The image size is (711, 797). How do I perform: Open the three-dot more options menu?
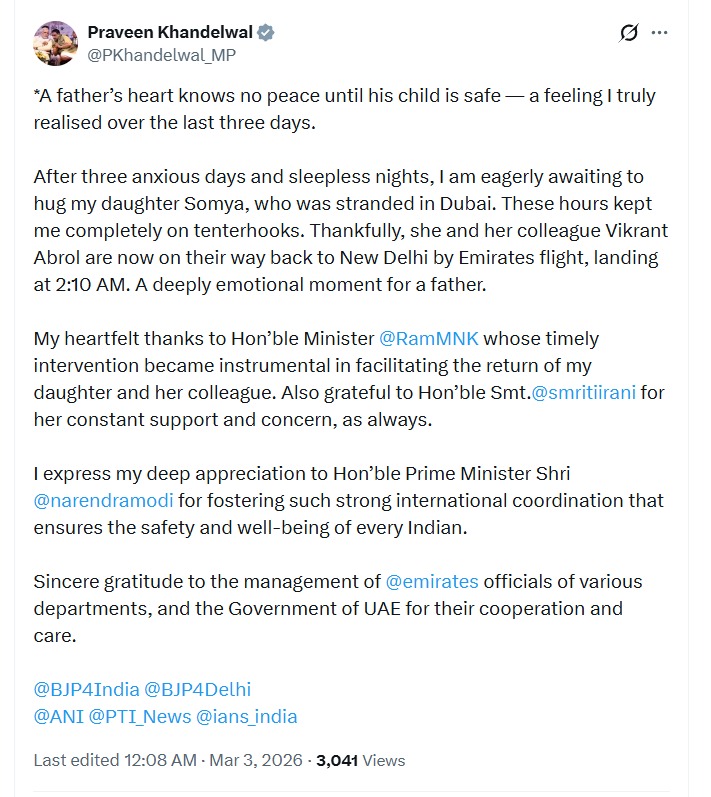coord(659,33)
